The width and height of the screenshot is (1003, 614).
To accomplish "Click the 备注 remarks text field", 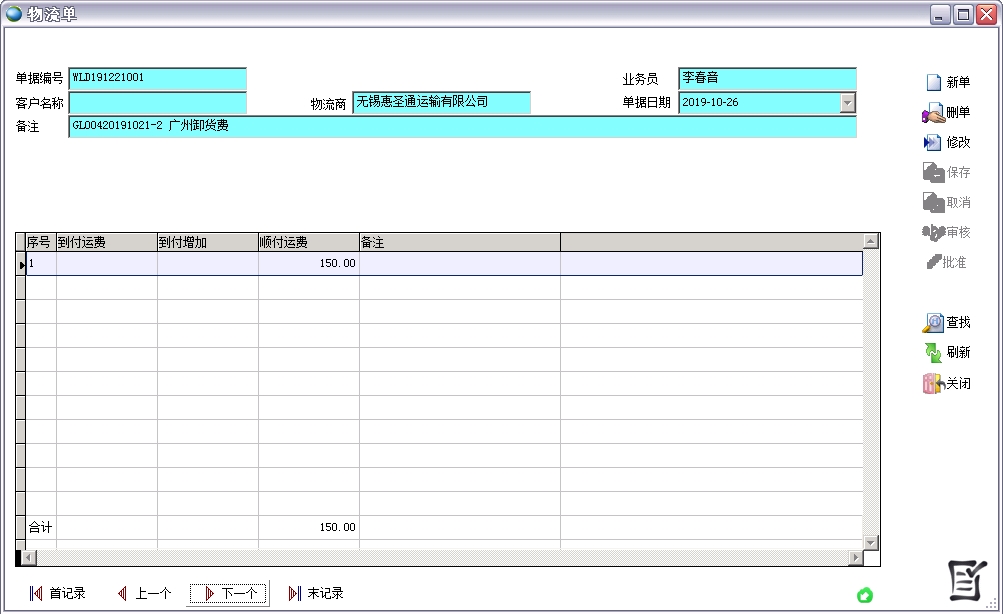I will point(462,127).
